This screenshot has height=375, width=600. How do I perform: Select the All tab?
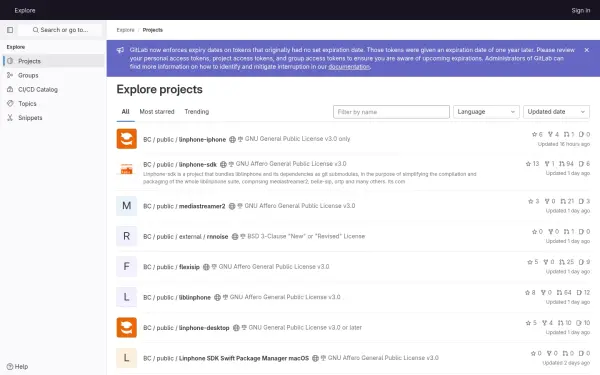(126, 112)
